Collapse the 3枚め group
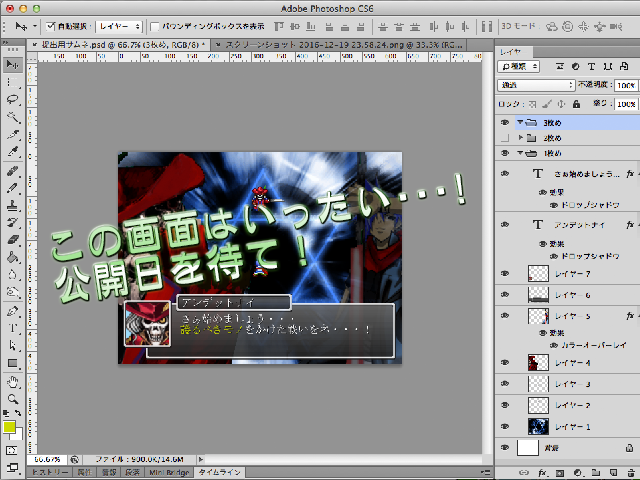This screenshot has width=640, height=480. click(x=520, y=122)
